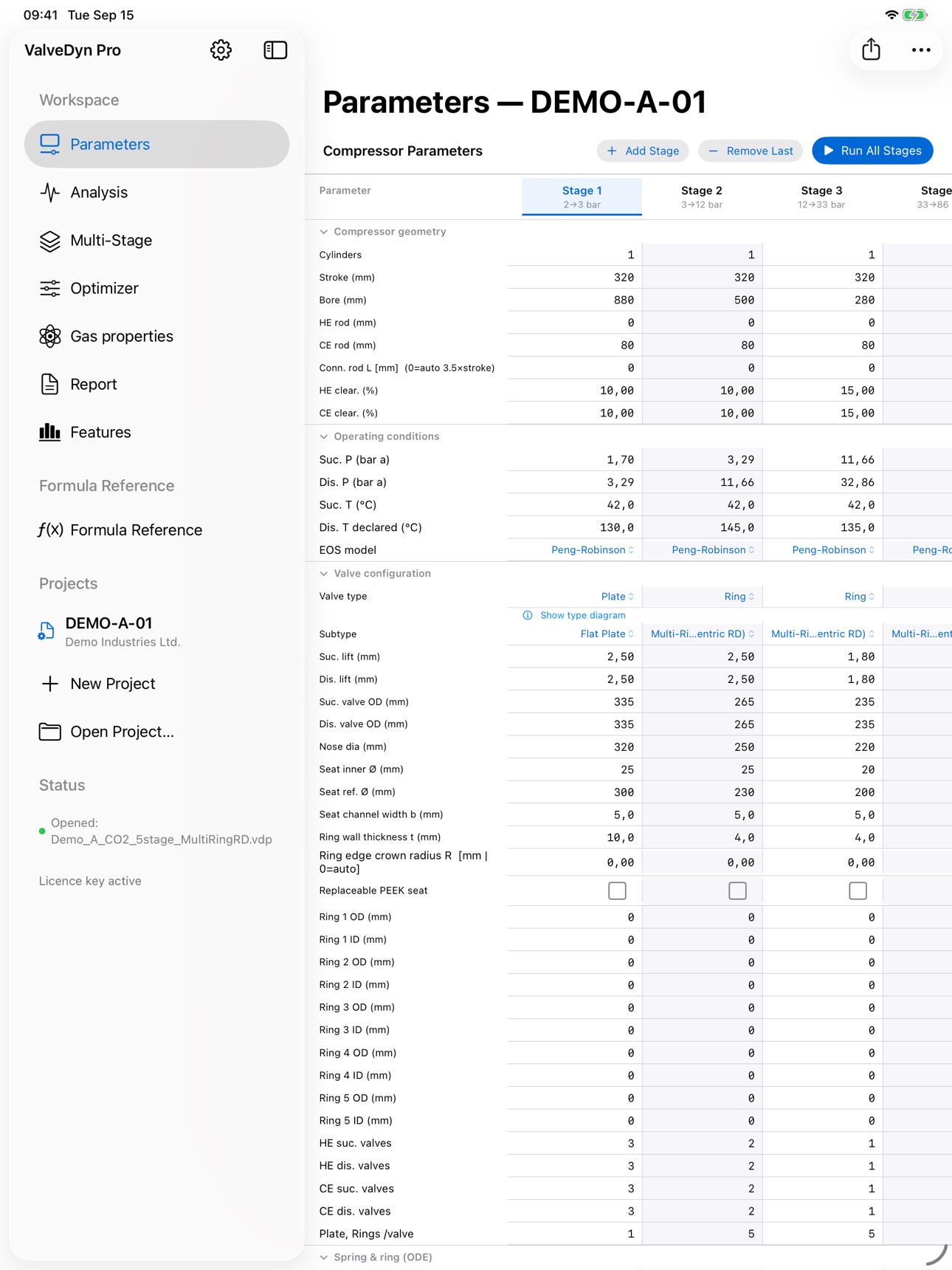Enable Replaceable PEEK seat for Stage 1
The height and width of the screenshot is (1270, 952).
(617, 891)
